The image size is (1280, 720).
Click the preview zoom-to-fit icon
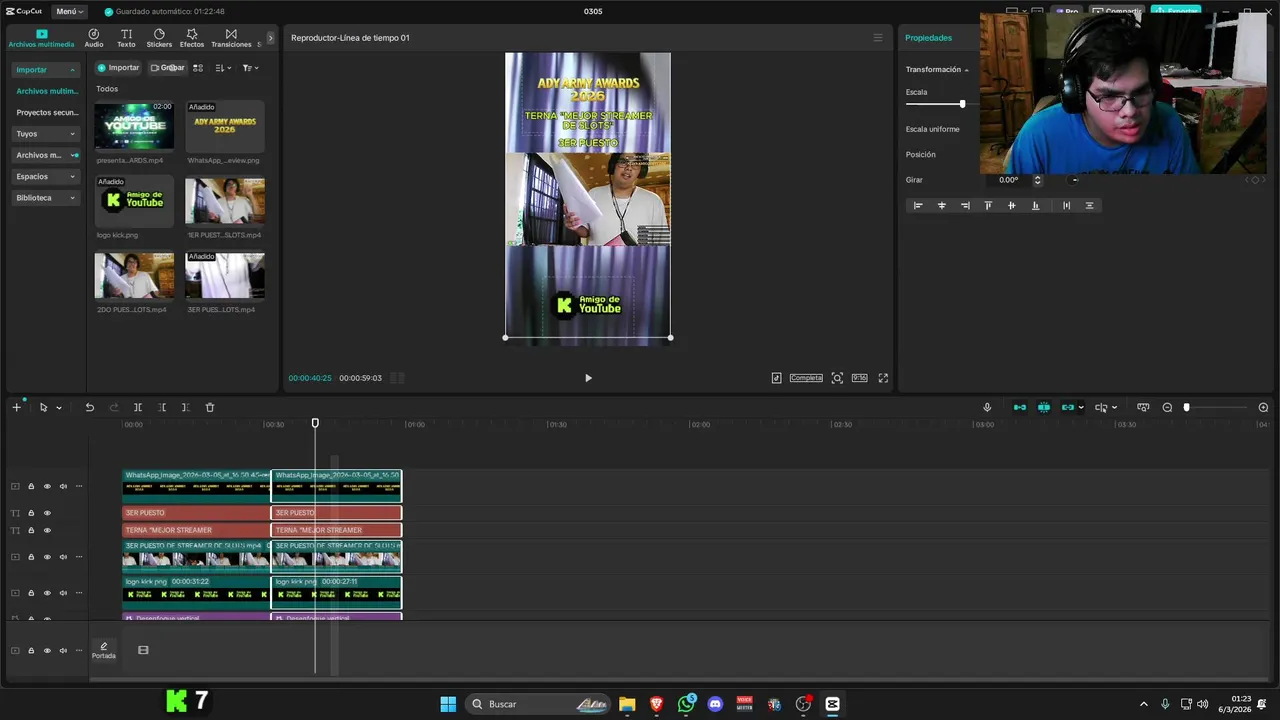tap(837, 378)
